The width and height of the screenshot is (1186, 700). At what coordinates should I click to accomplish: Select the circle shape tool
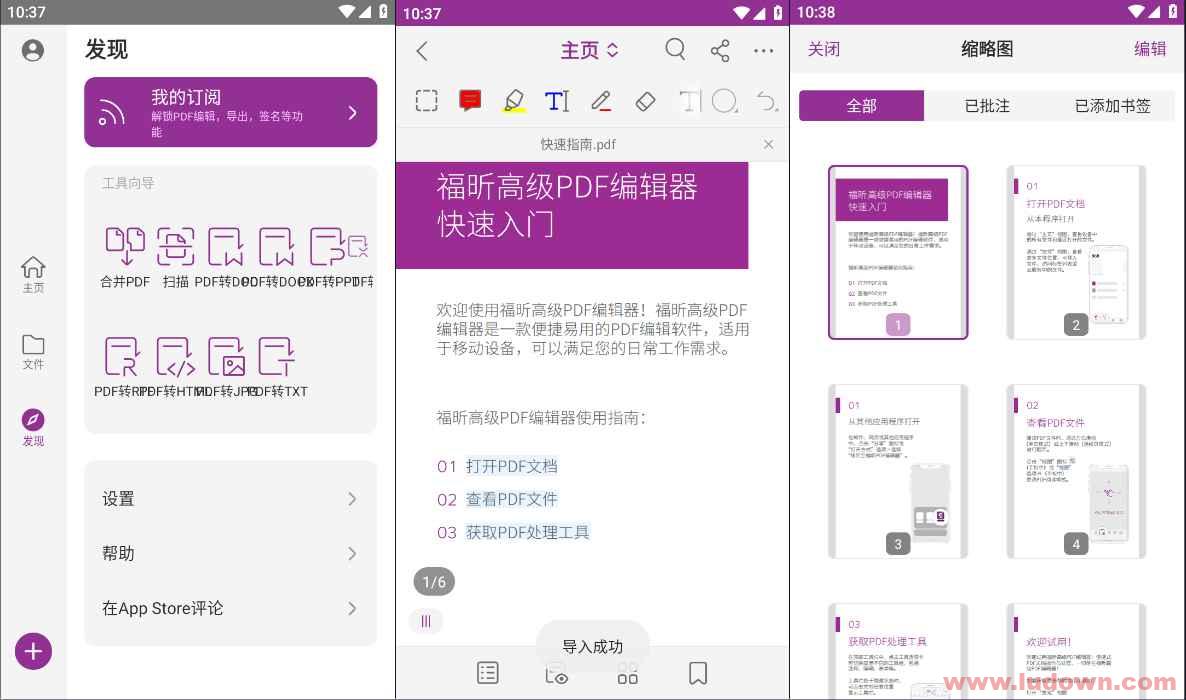(725, 101)
